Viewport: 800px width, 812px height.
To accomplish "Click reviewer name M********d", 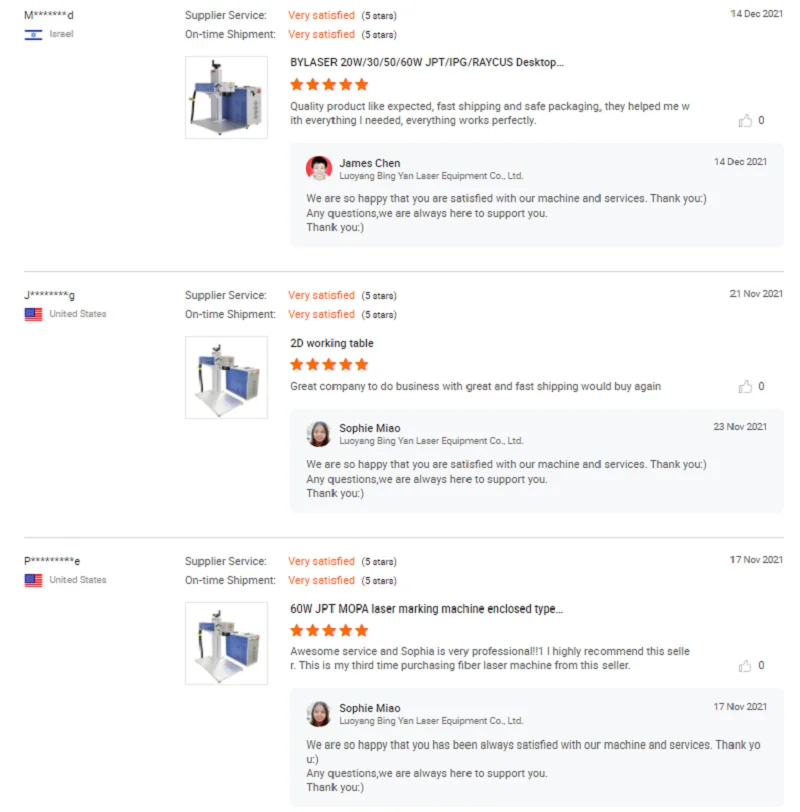I will tap(49, 15).
